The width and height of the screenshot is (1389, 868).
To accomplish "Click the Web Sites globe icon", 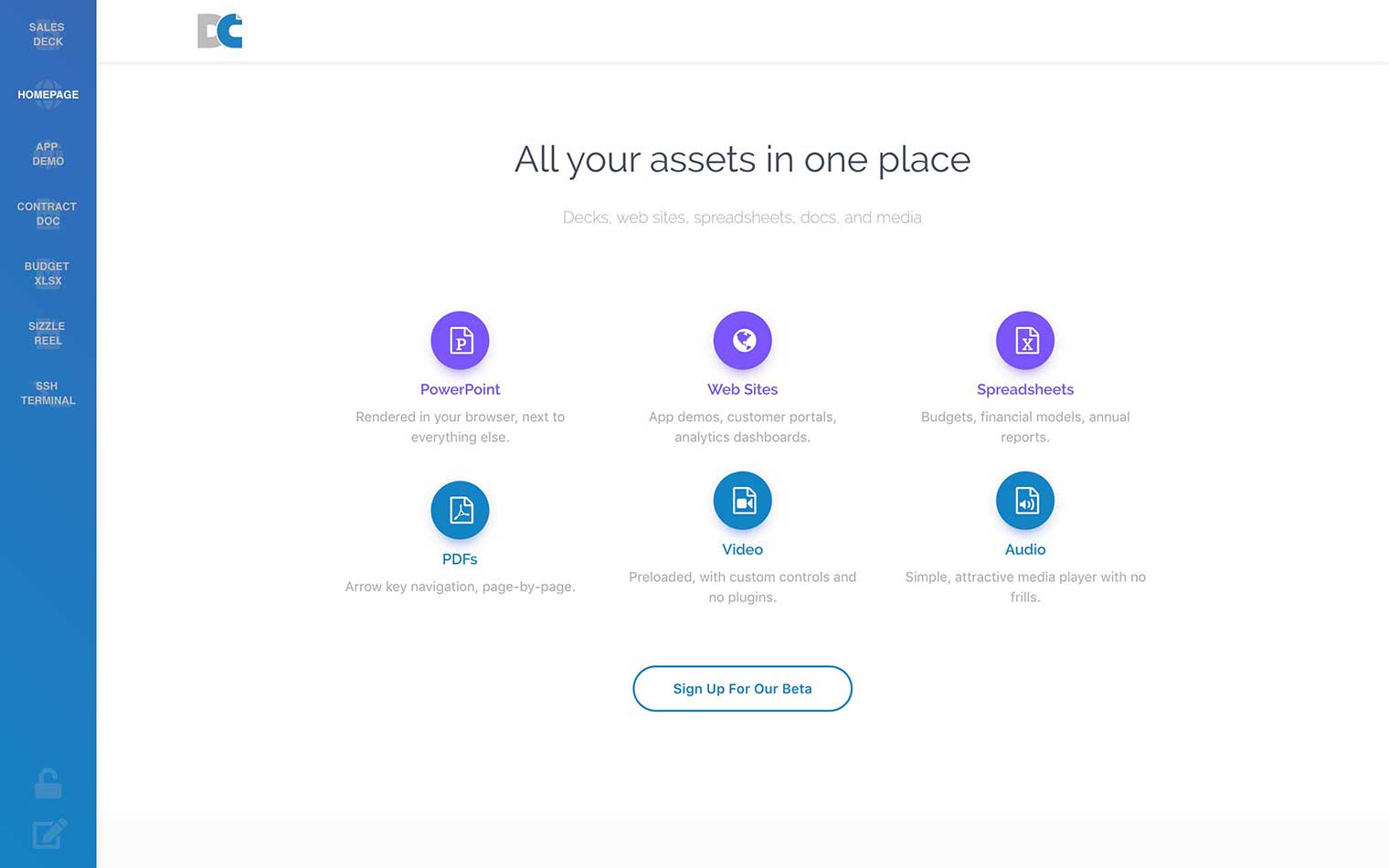I will point(742,341).
